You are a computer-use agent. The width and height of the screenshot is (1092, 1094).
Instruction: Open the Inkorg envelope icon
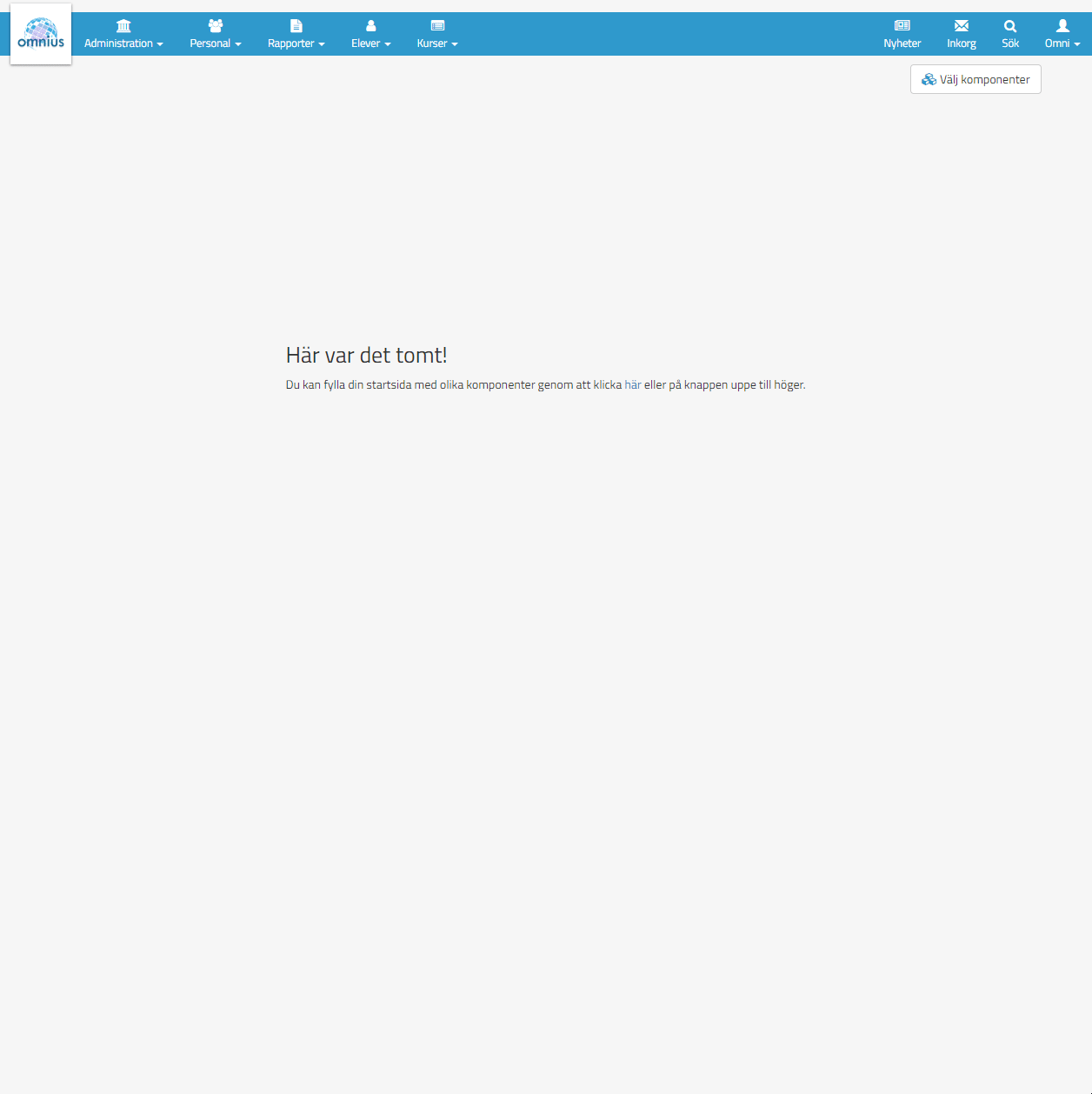962,26
